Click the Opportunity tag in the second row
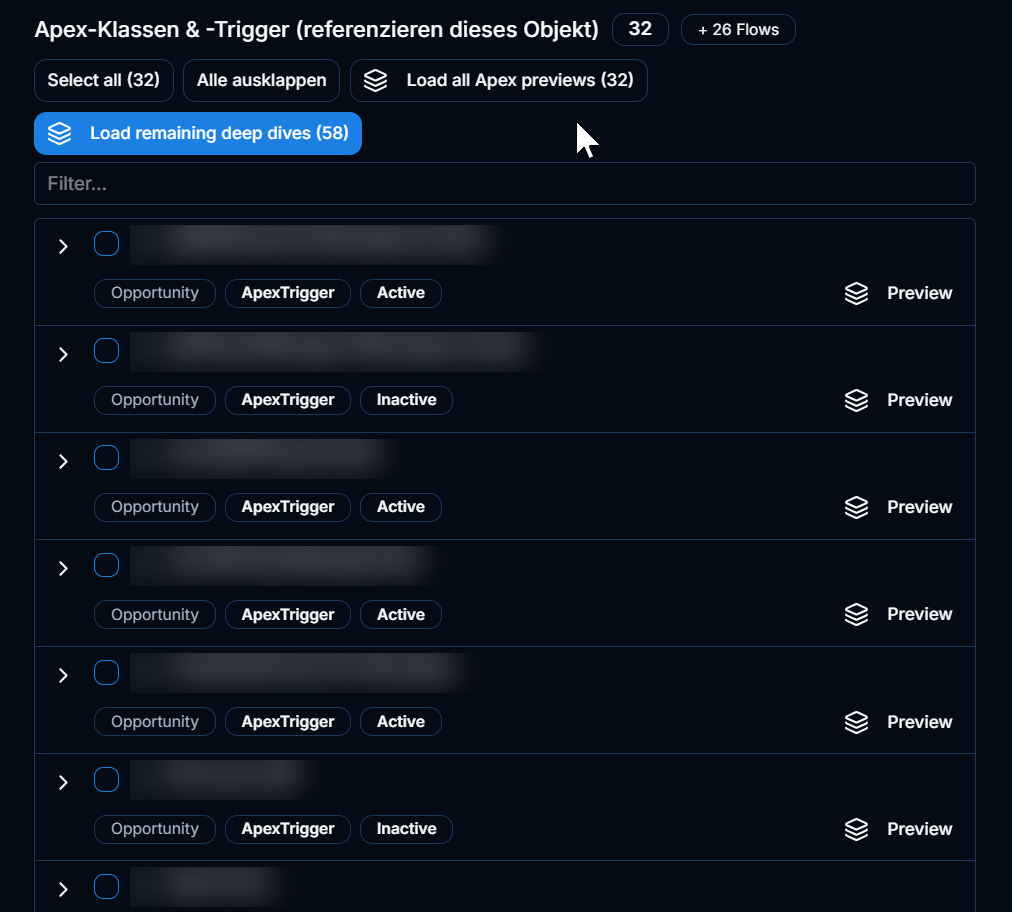The width and height of the screenshot is (1012, 912). pos(155,400)
